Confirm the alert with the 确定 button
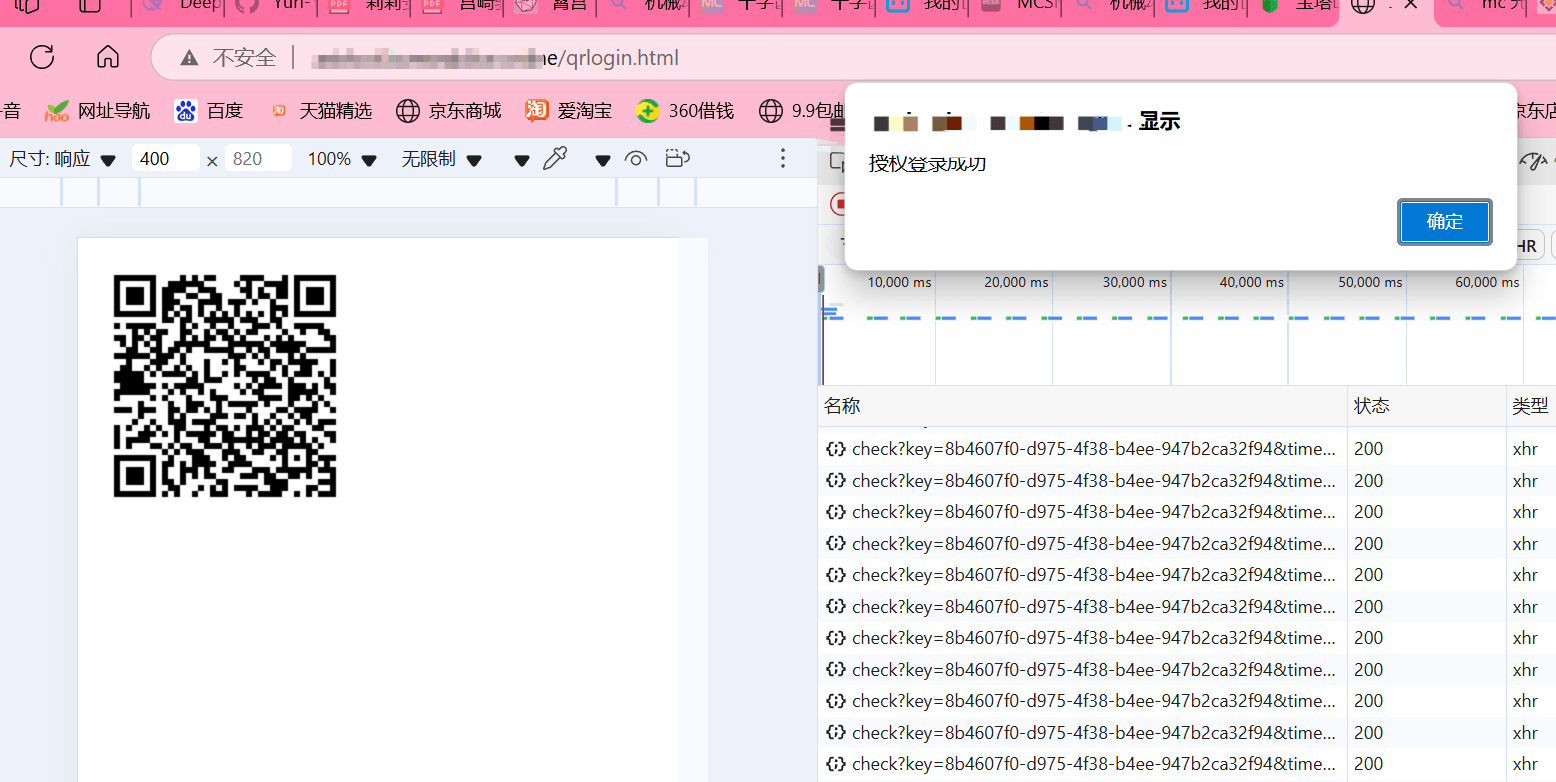Viewport: 1556px width, 782px height. point(1445,222)
